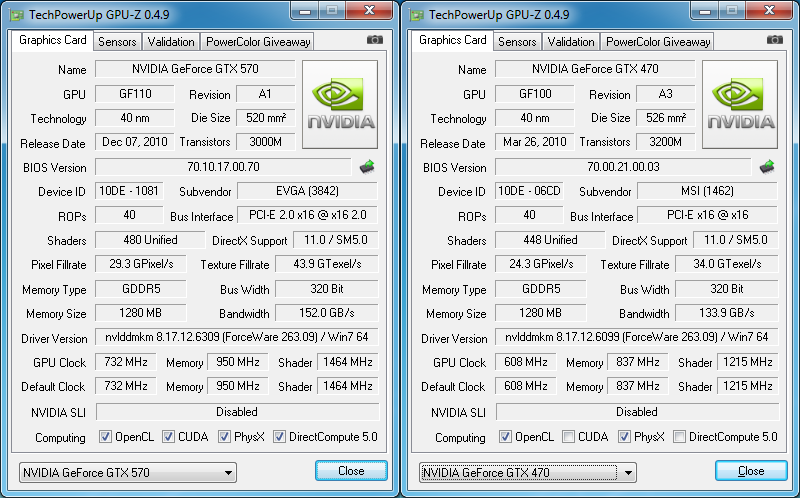Click Bus Interface value PCI-E 2.0 x16 @ x16 2.0

[308, 215]
